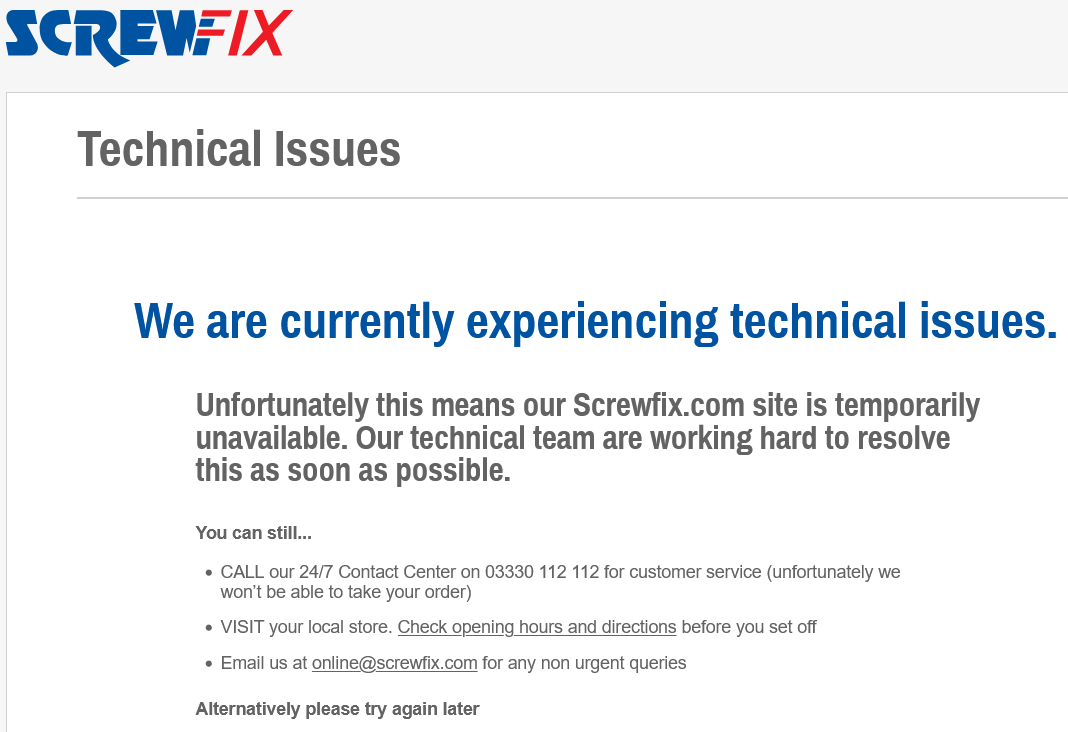Viewport: 1068px width, 732px height.
Task: Click the bullet point before VISIT
Action: pyautogui.click(x=209, y=628)
